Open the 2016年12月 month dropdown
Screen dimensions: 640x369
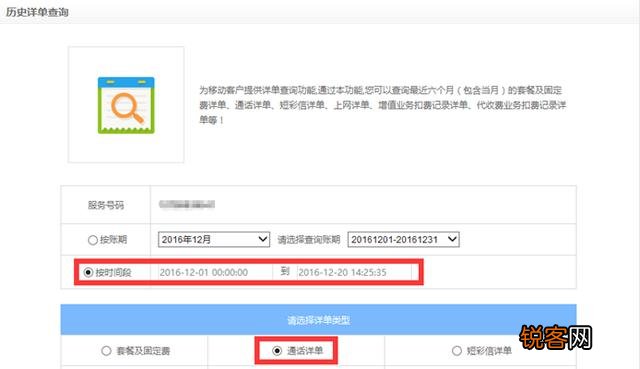(x=214, y=239)
